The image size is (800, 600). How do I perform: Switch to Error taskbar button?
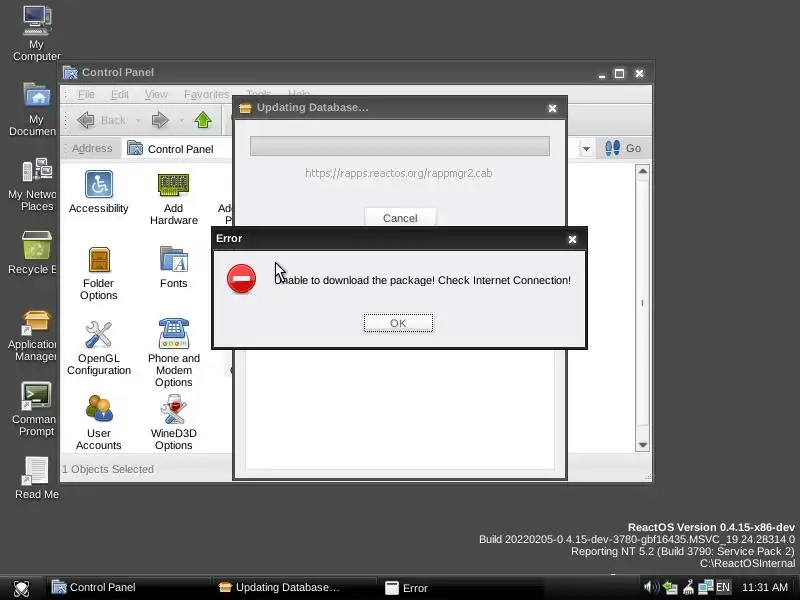461,588
